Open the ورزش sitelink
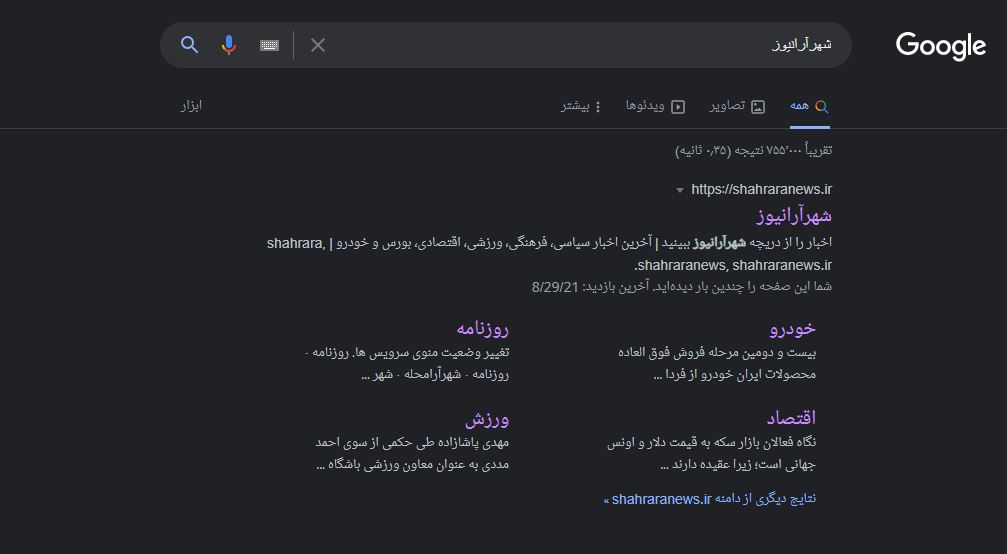The height and width of the screenshot is (554, 1007). point(487,419)
